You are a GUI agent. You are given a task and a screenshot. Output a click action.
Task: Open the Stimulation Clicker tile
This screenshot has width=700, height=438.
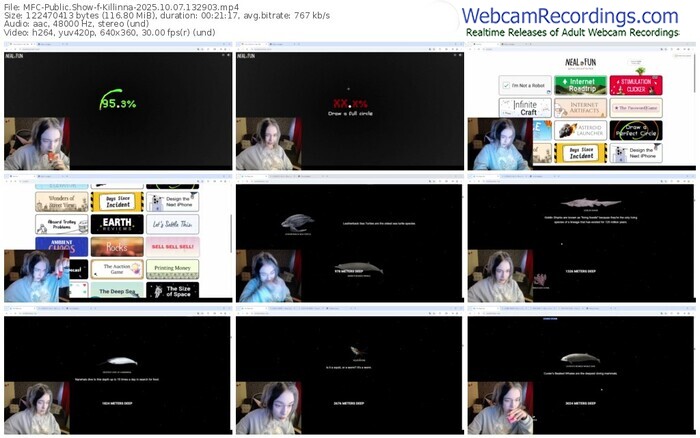(635, 85)
